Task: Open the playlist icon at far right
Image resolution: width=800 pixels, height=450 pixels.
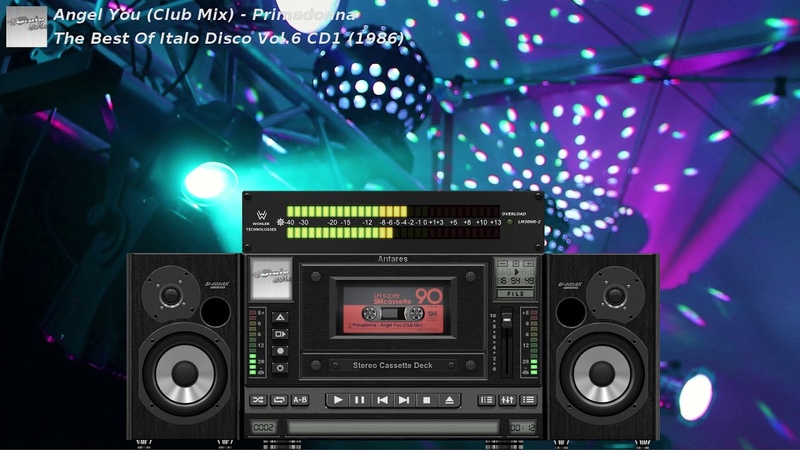Action: click(x=528, y=400)
